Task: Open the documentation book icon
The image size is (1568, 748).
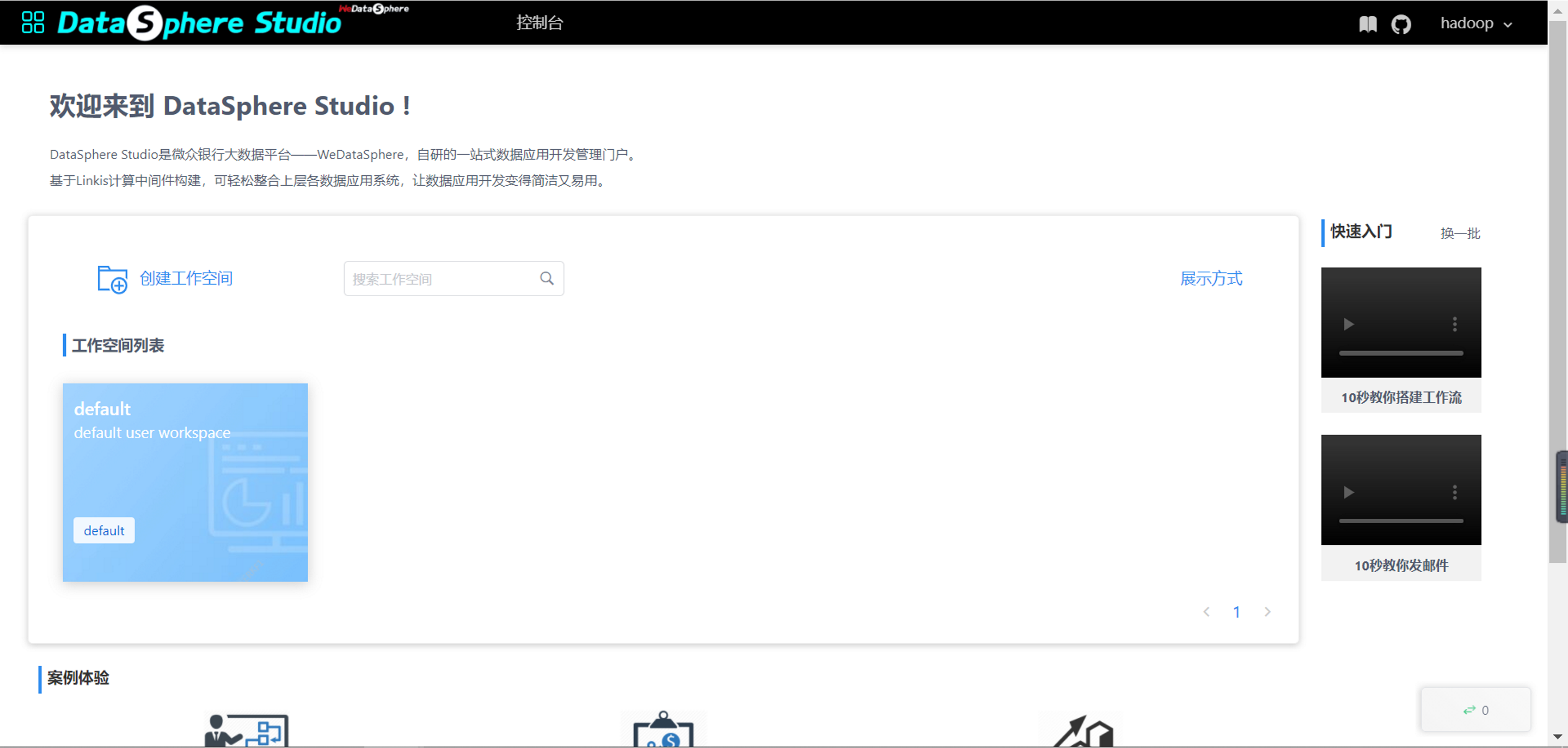Action: point(1367,24)
